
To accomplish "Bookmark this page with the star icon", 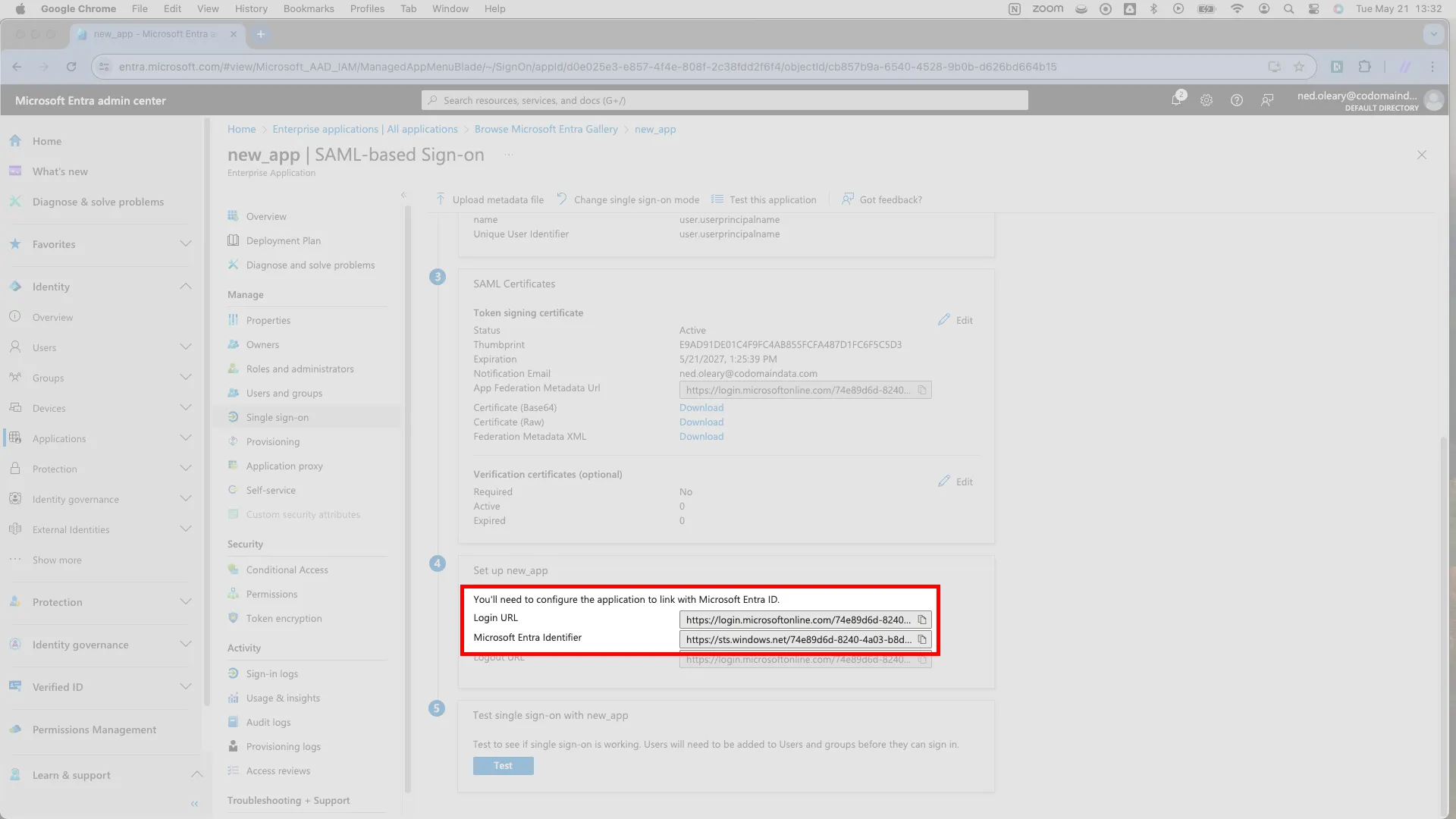I will (x=1299, y=67).
